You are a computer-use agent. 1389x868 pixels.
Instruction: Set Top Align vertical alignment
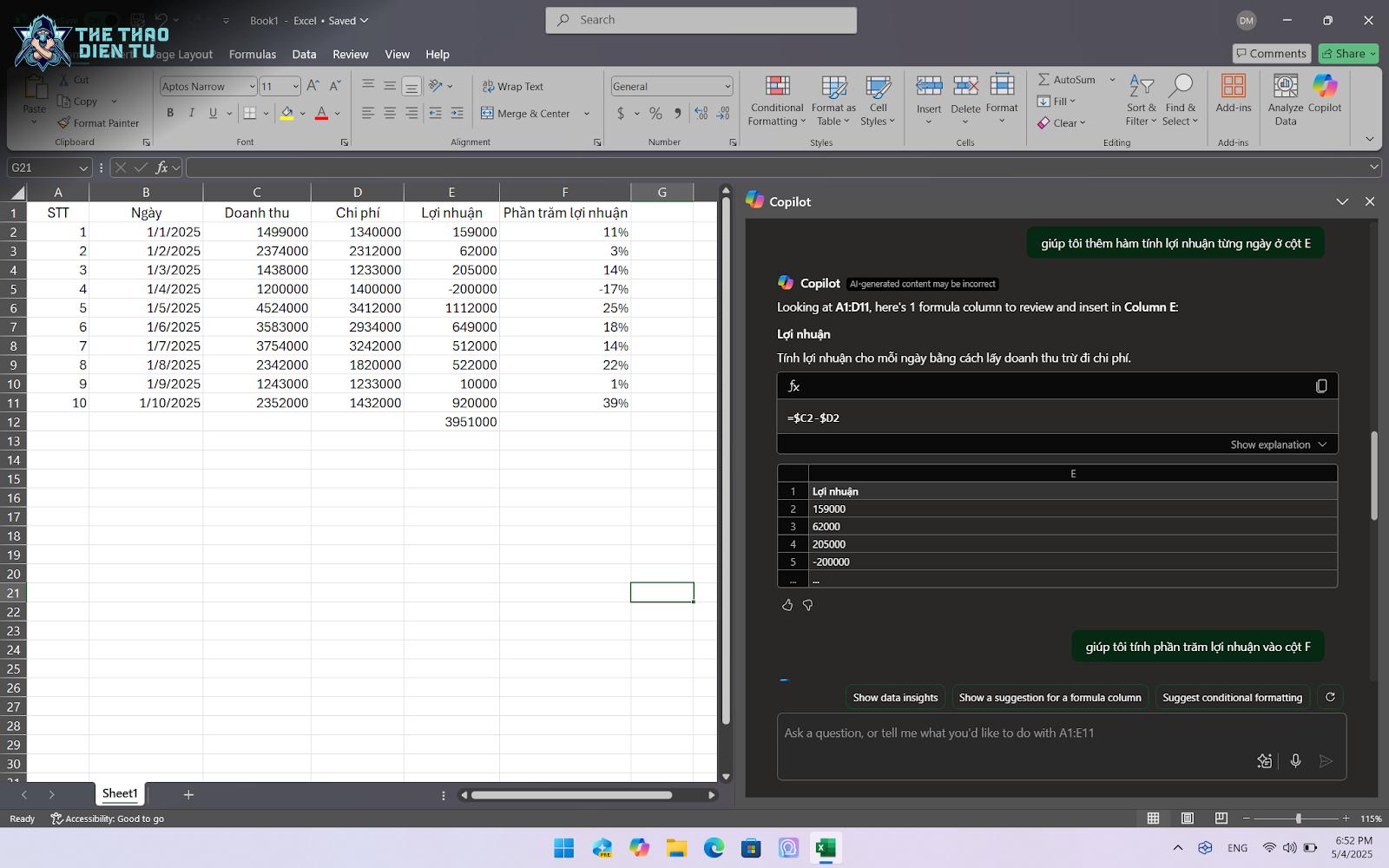click(x=368, y=86)
